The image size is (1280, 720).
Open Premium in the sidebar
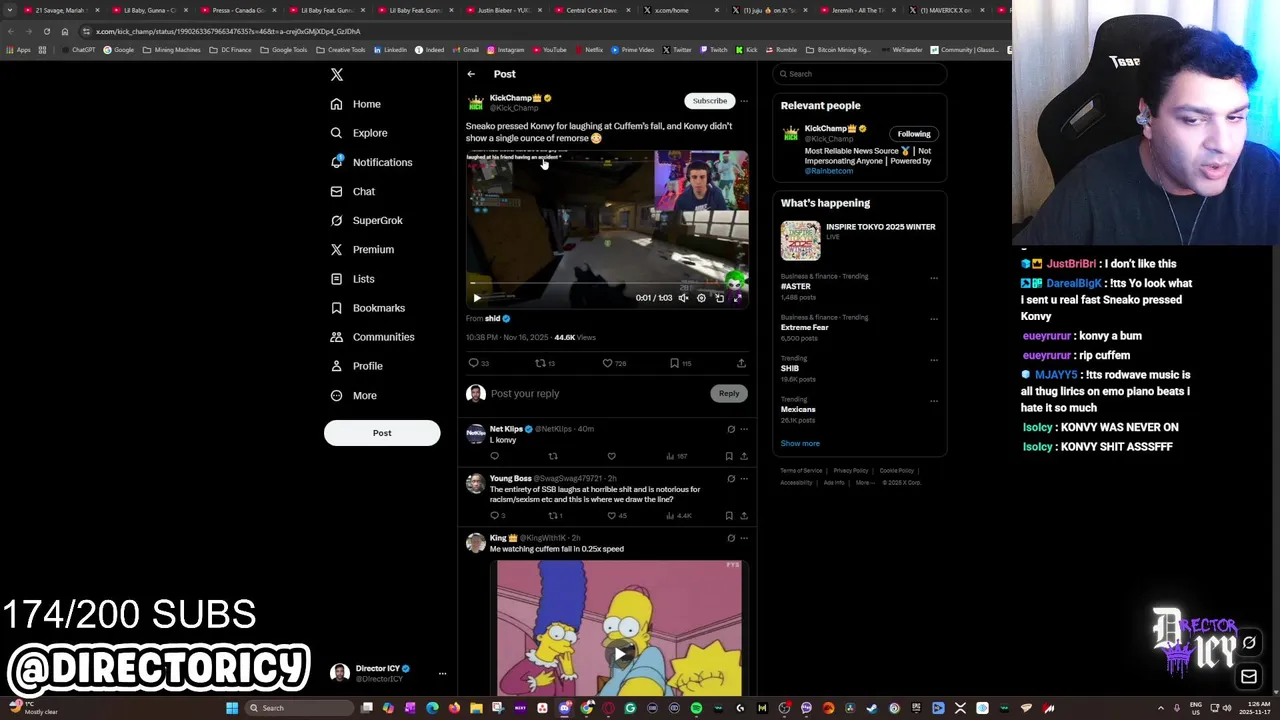[361, 249]
